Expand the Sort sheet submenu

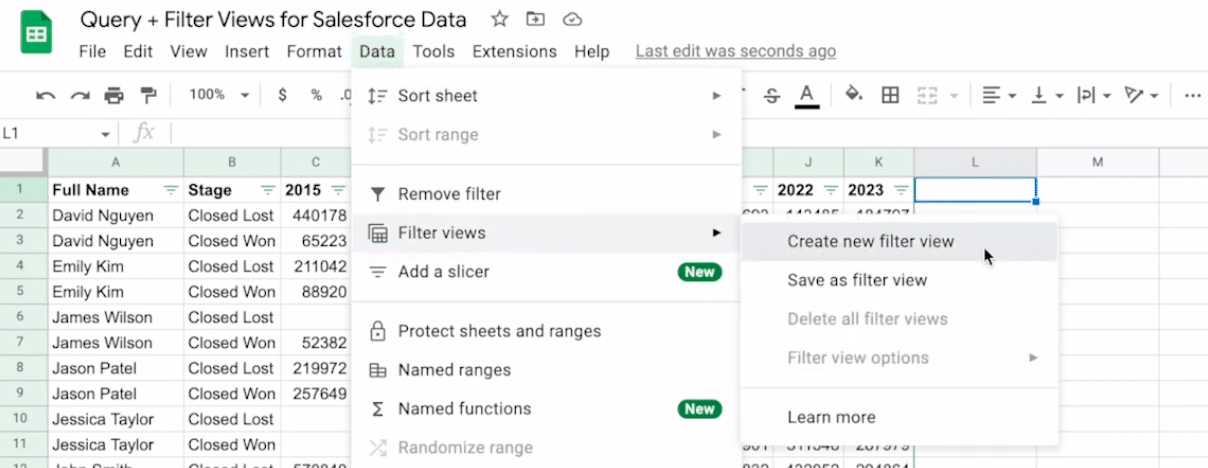coord(546,96)
